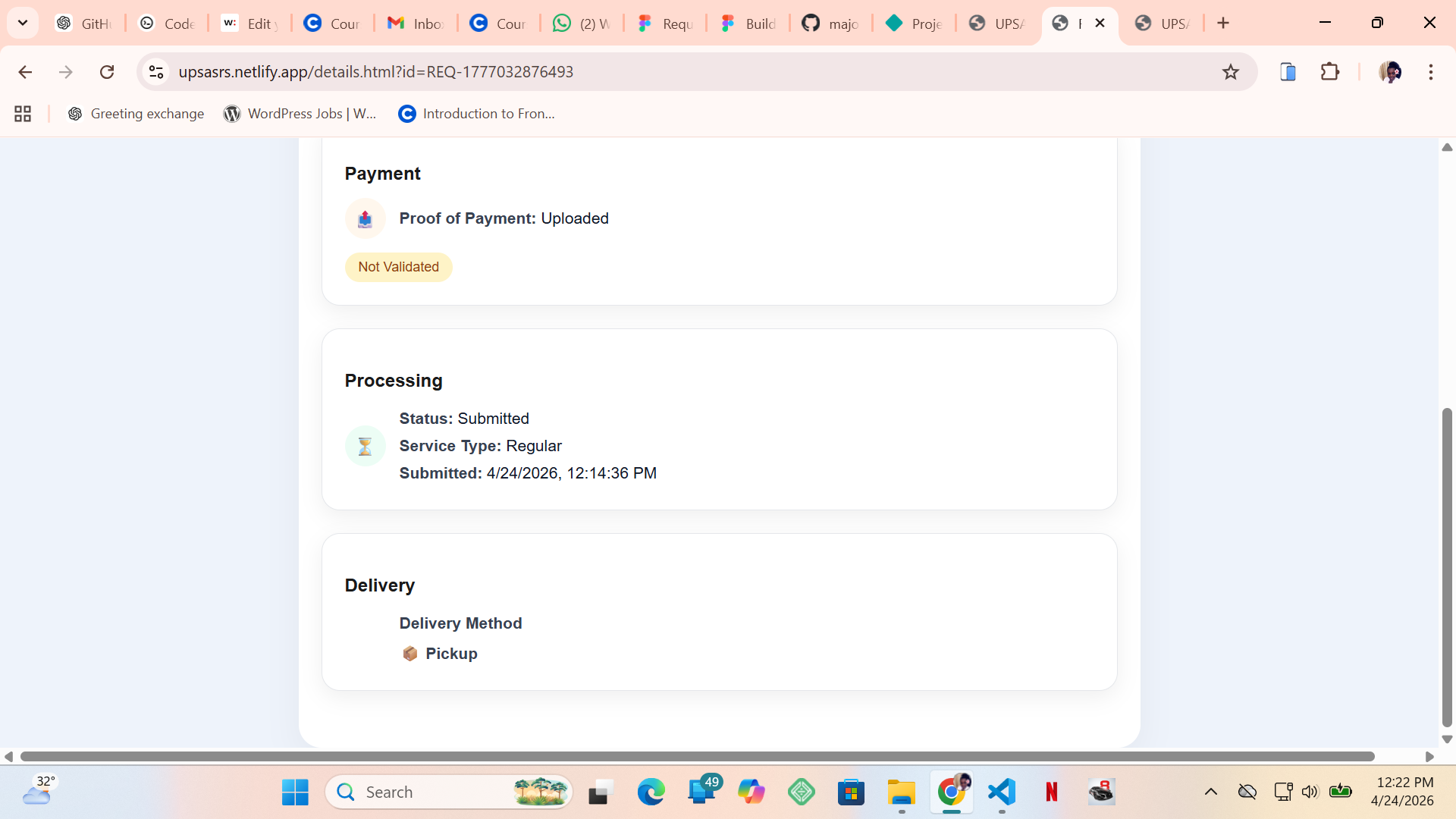Click the Not Validated status badge
Viewport: 1456px width, 819px height.
click(399, 267)
